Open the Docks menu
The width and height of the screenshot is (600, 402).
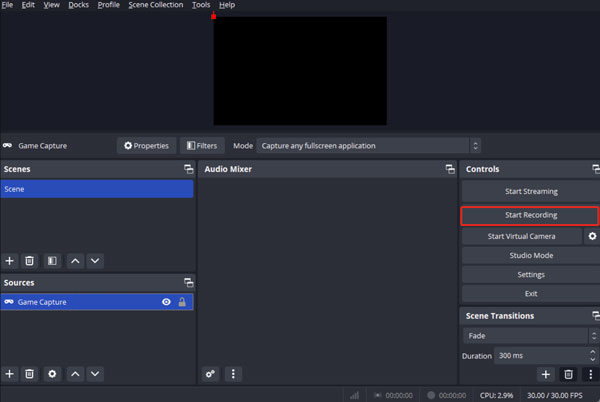coord(78,5)
